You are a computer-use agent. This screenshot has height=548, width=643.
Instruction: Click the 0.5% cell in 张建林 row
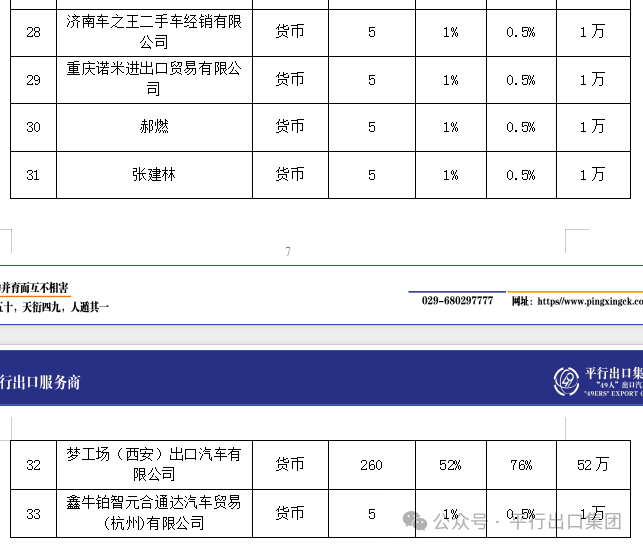pyautogui.click(x=521, y=175)
